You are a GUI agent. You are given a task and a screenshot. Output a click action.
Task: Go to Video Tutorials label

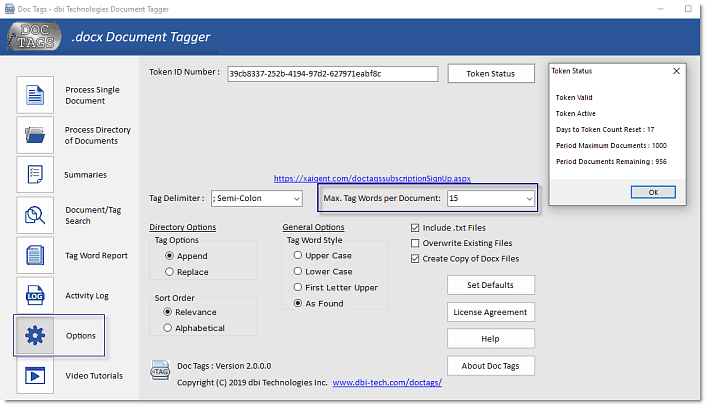pyautogui.click(x=94, y=376)
